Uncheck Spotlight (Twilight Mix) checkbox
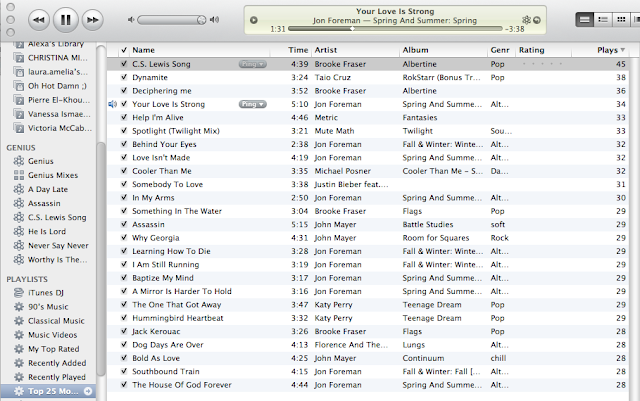Viewport: 640px width, 401px height. (124, 131)
